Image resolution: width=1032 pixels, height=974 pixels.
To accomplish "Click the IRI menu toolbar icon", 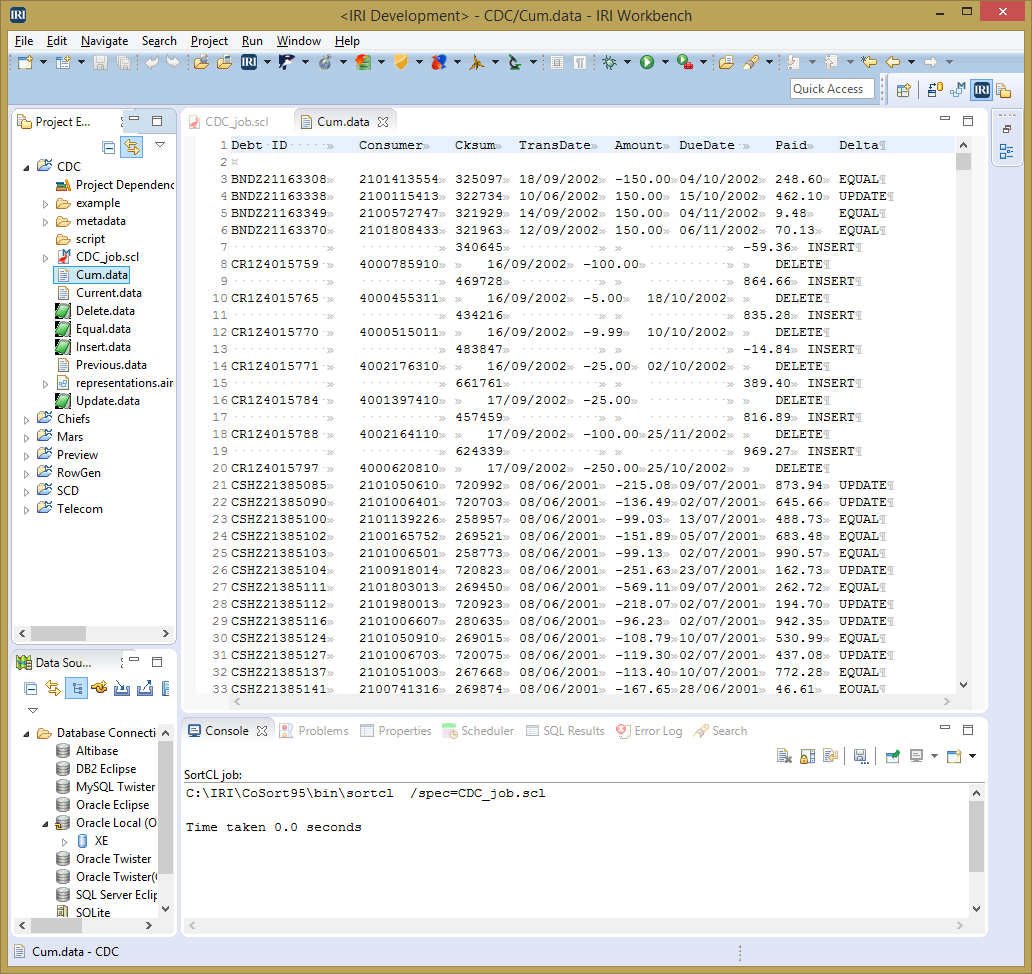I will pos(249,63).
